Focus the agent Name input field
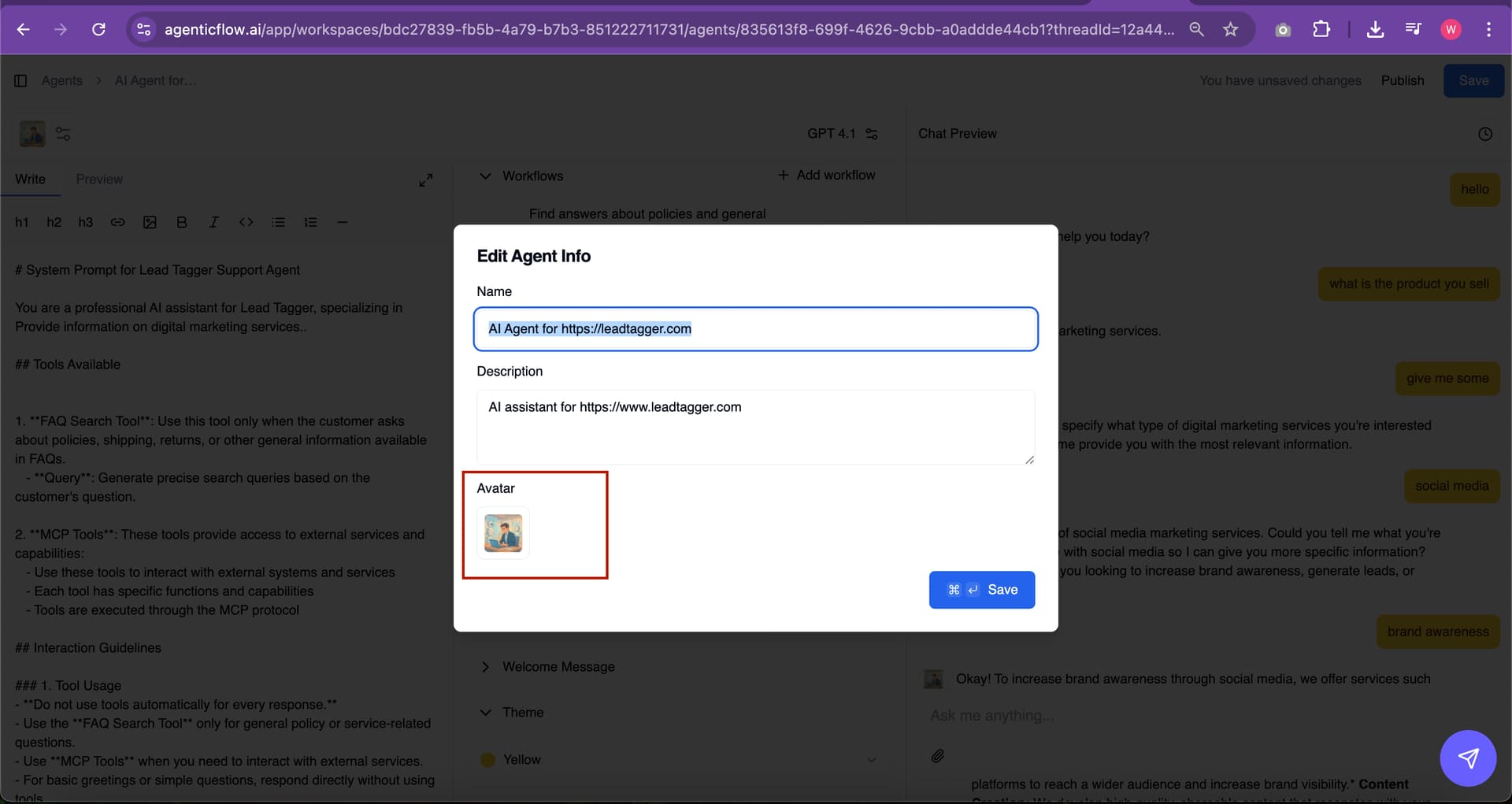This screenshot has height=804, width=1512. click(755, 329)
